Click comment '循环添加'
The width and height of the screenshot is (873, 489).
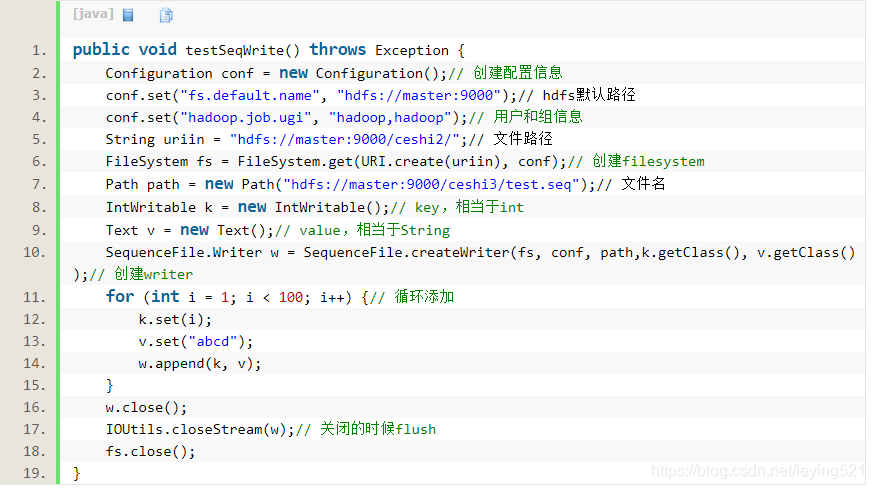click(x=424, y=297)
